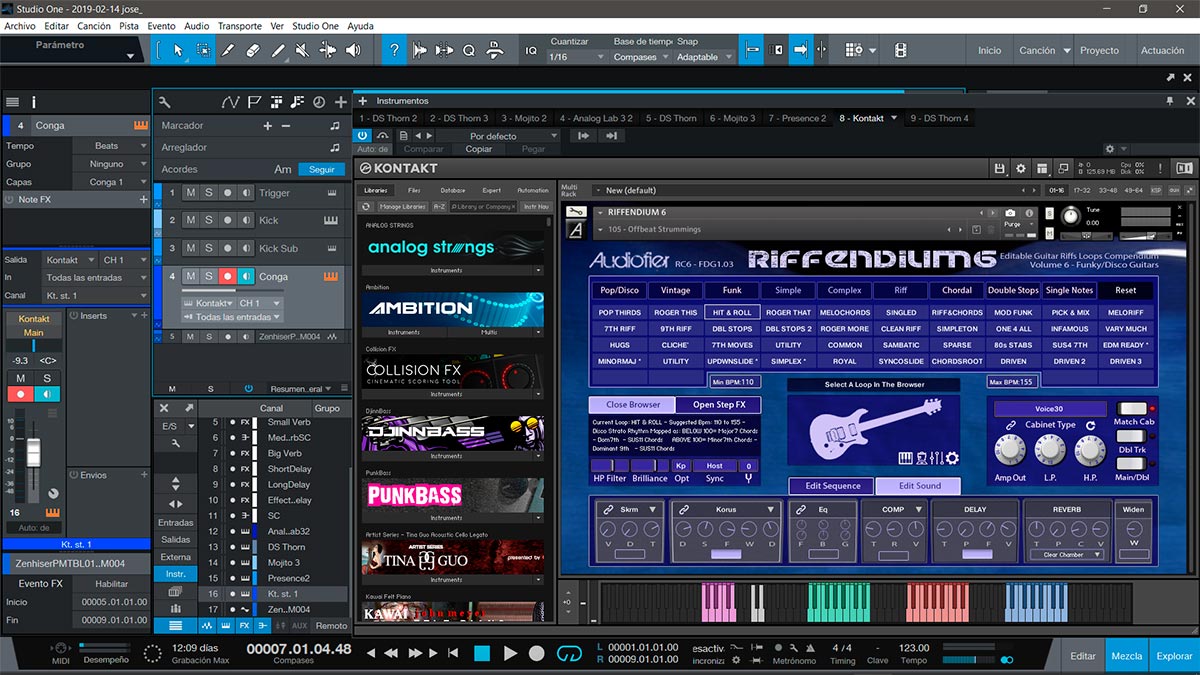Viewport: 1200px width, 675px height.
Task: Adjust the Kontakt Tune knob
Action: pyautogui.click(x=1071, y=214)
